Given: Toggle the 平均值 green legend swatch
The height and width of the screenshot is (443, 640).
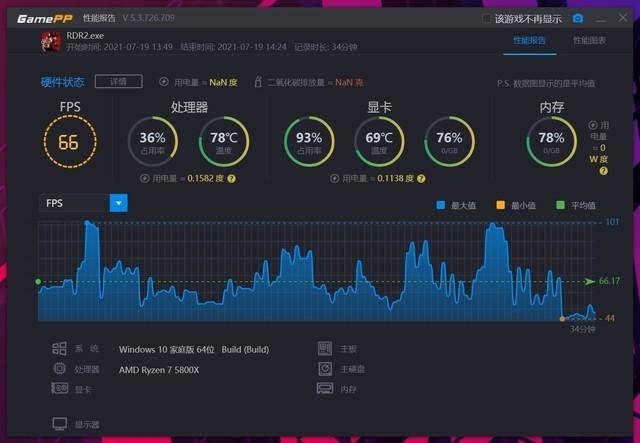Looking at the screenshot, I should [x=560, y=205].
